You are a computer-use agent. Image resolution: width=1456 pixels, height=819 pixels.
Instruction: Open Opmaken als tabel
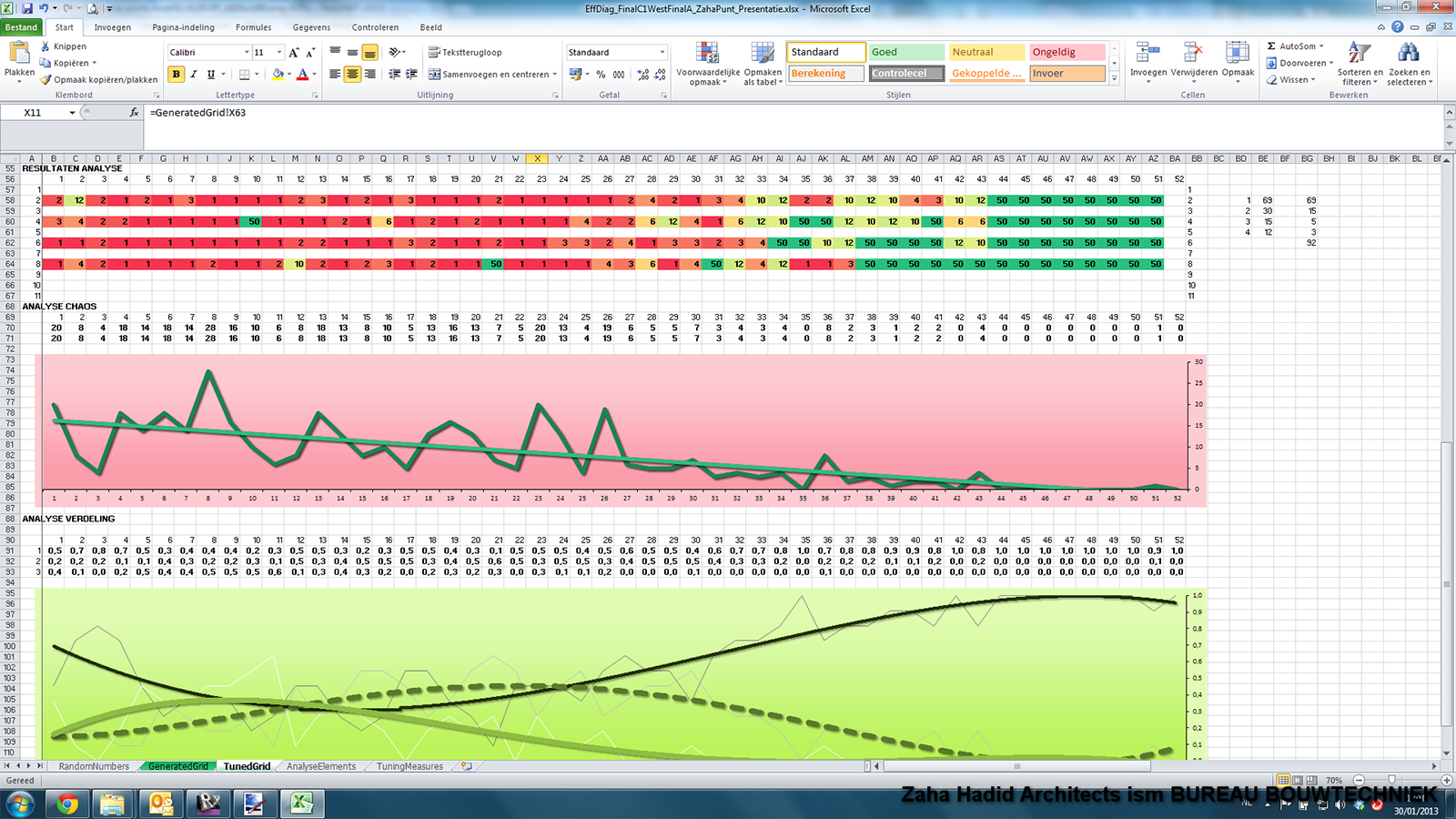click(x=763, y=64)
